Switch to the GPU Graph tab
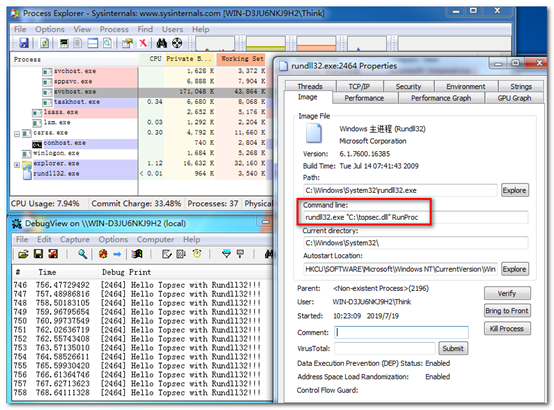The height and width of the screenshot is (410, 554). [514, 98]
